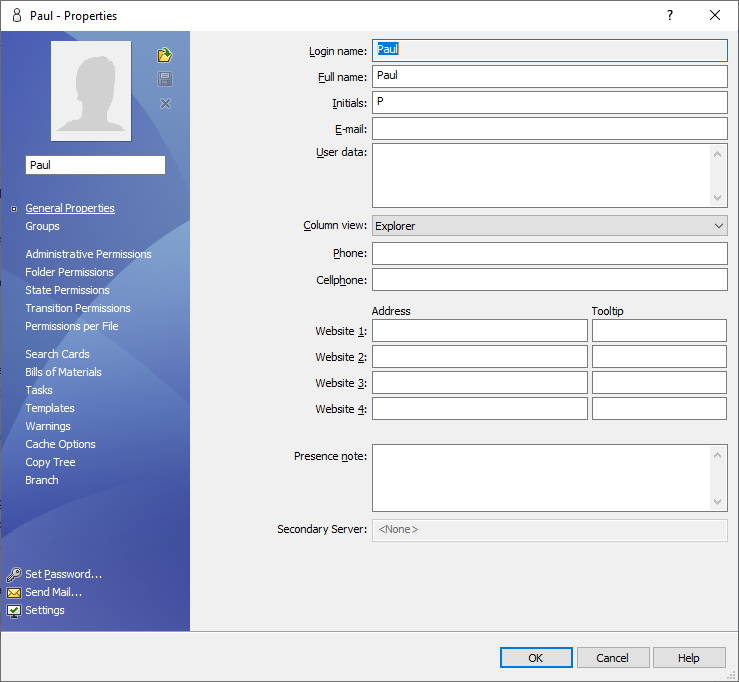The image size is (739, 682).
Task: Click Set Password... link
Action: (64, 575)
